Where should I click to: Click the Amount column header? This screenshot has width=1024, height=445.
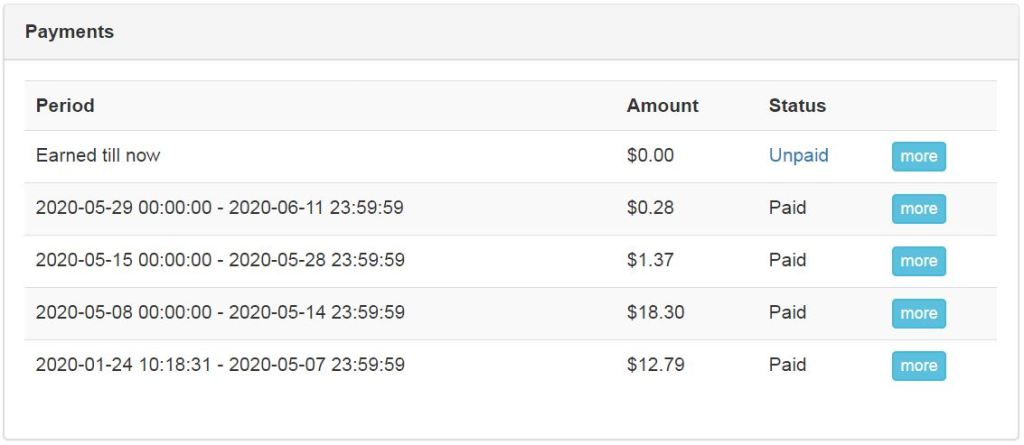click(662, 105)
